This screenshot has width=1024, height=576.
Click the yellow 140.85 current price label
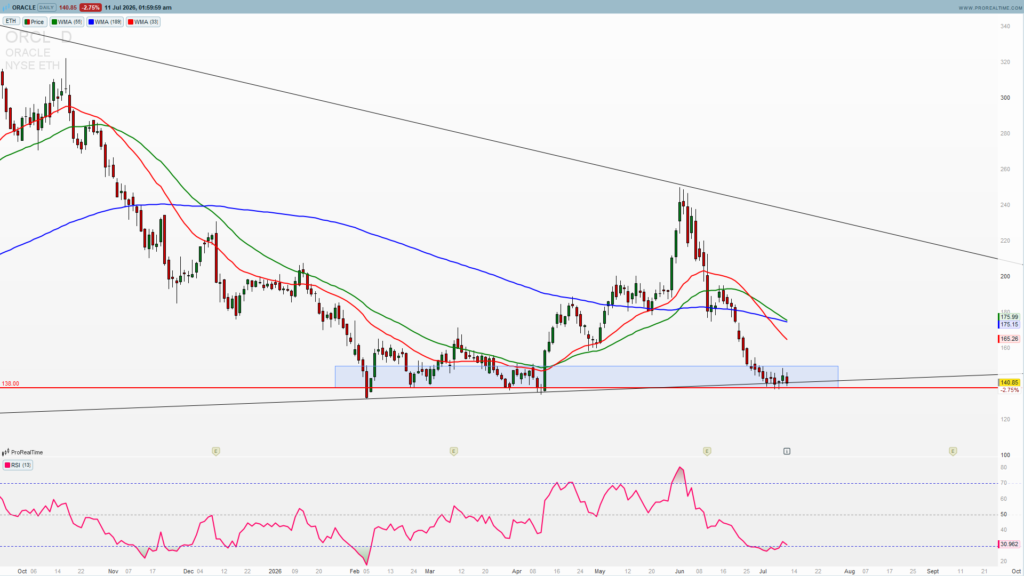point(1009,382)
